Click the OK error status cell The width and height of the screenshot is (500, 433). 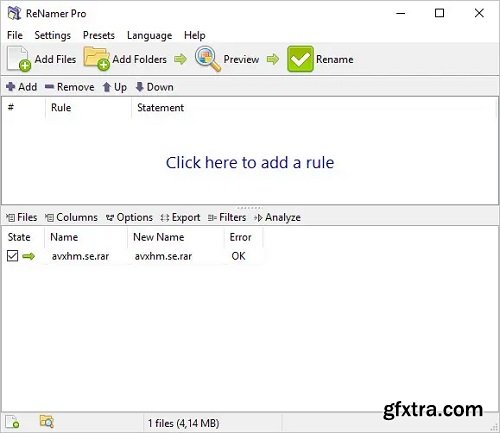point(238,256)
